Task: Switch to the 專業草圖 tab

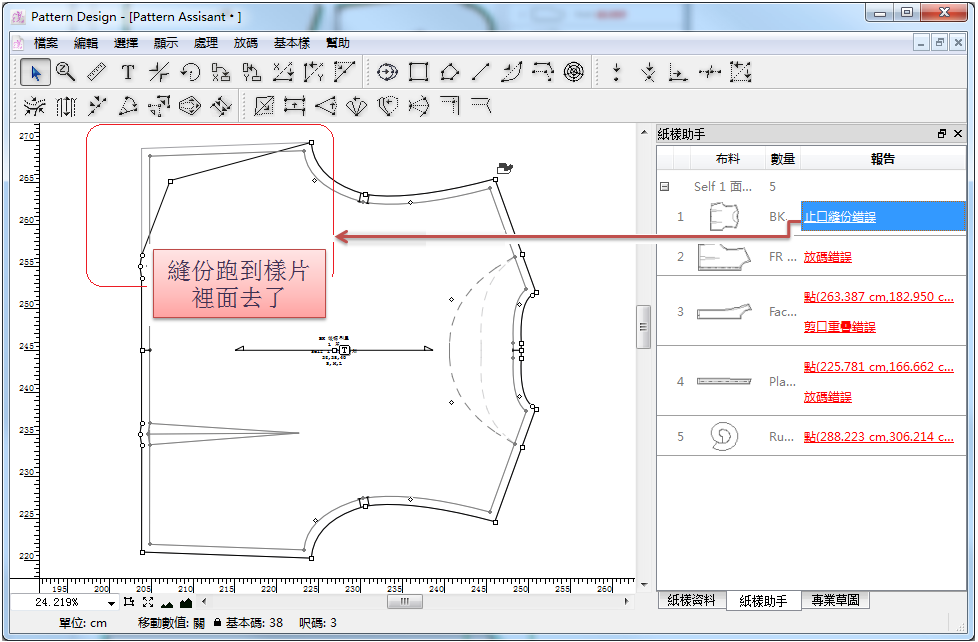Action: click(x=834, y=601)
